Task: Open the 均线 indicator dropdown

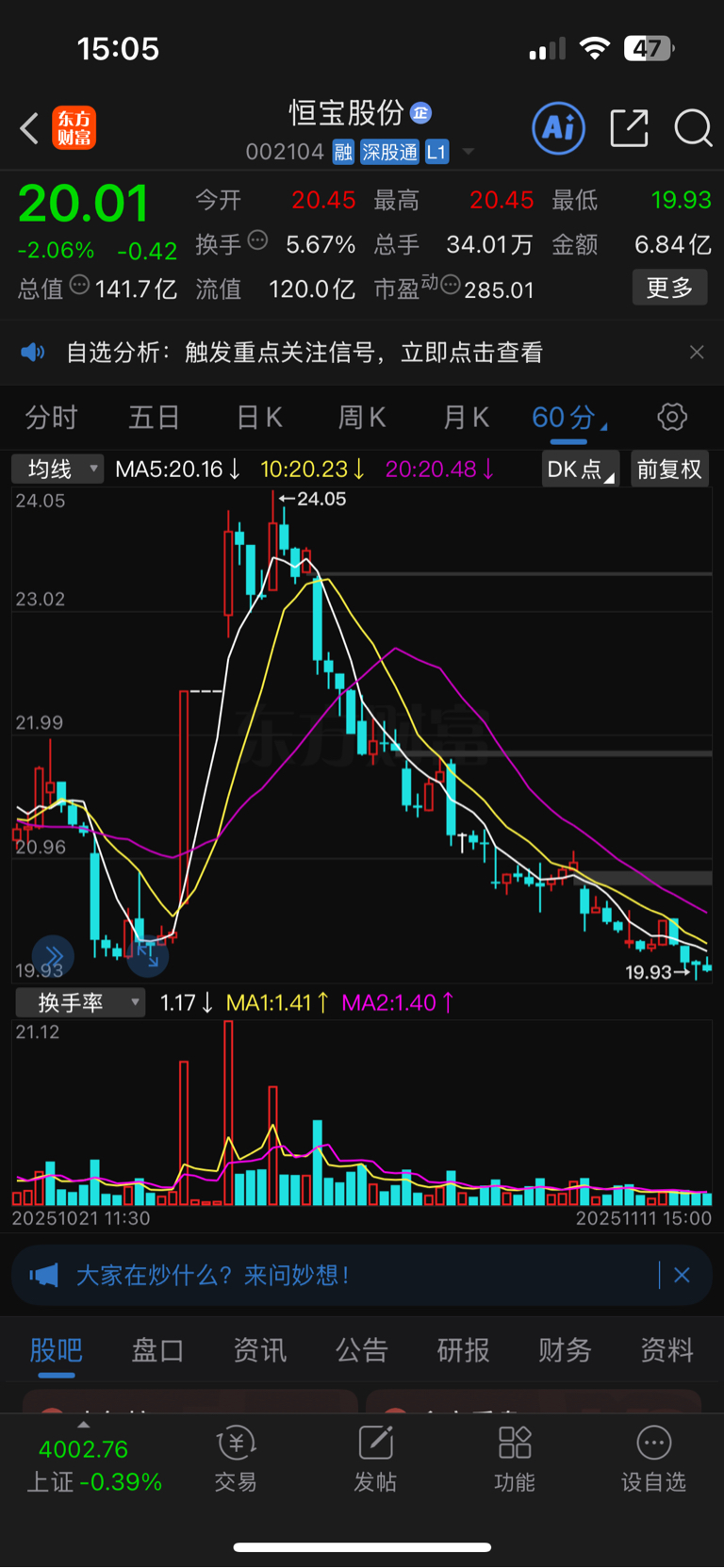Action: [x=58, y=469]
